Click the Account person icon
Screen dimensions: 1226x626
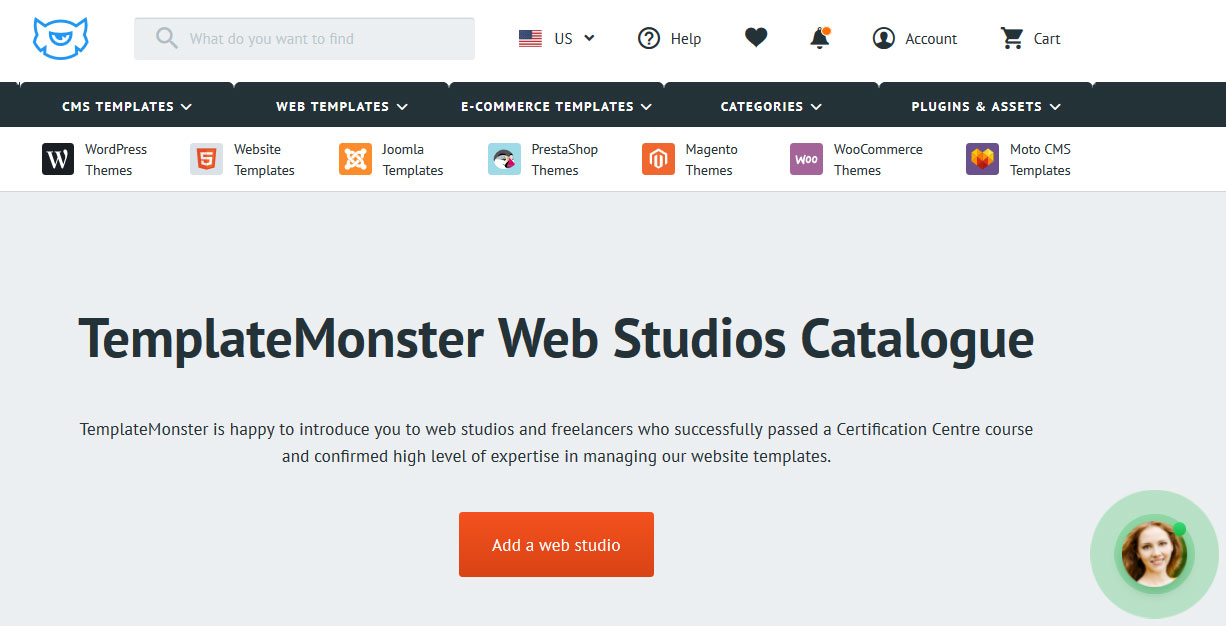[883, 38]
